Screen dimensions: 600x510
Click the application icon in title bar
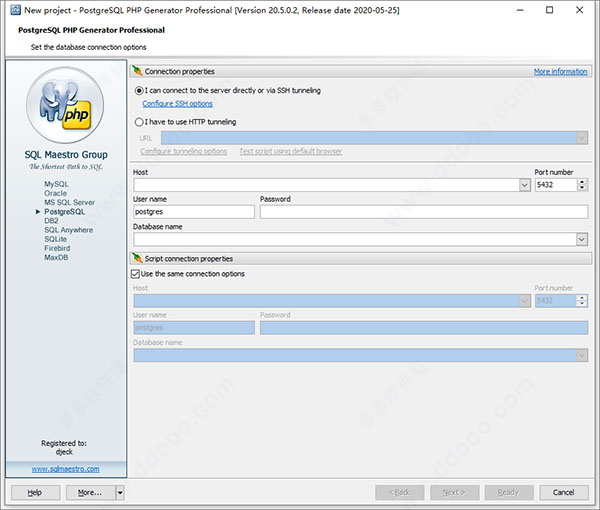coord(16,10)
